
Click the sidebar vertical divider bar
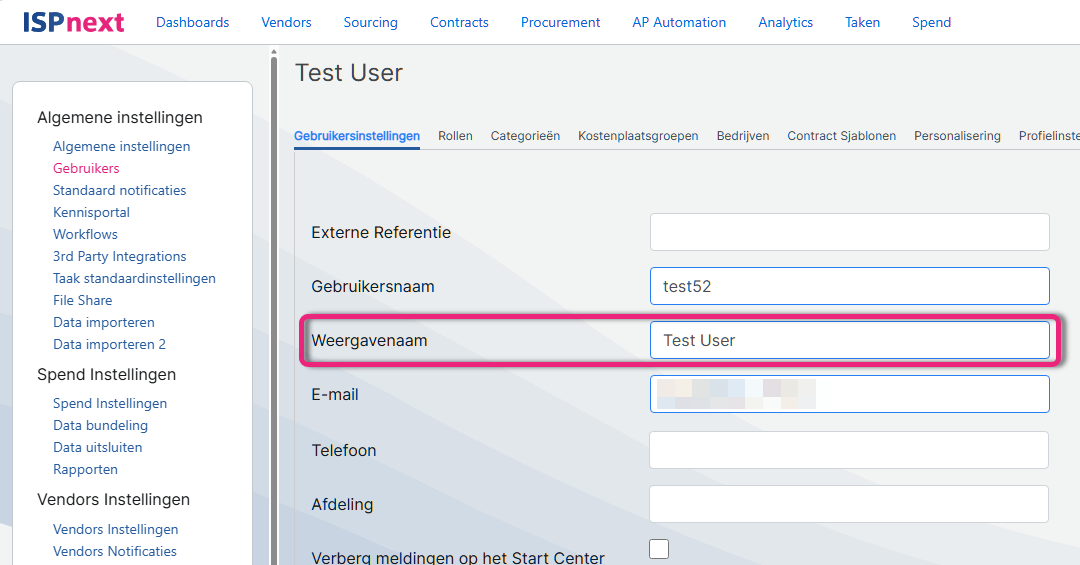(274, 300)
